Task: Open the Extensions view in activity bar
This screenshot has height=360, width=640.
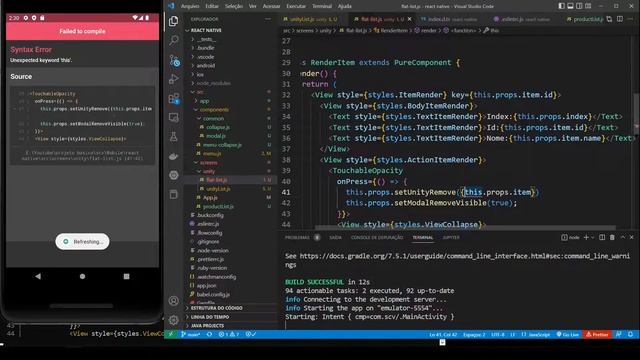Action: pyautogui.click(x=173, y=98)
